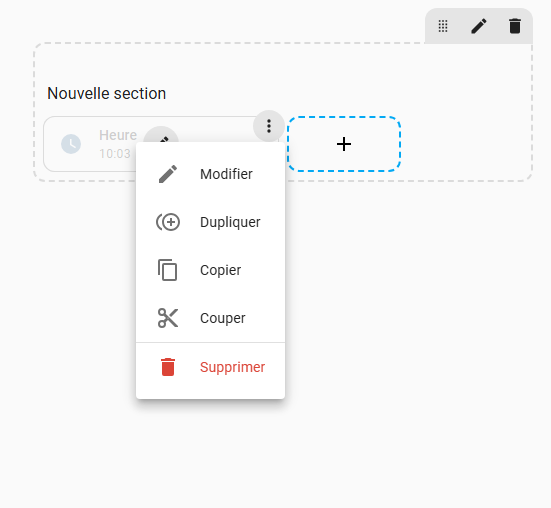Click the circled-plus duplicate icon

[x=168, y=222]
